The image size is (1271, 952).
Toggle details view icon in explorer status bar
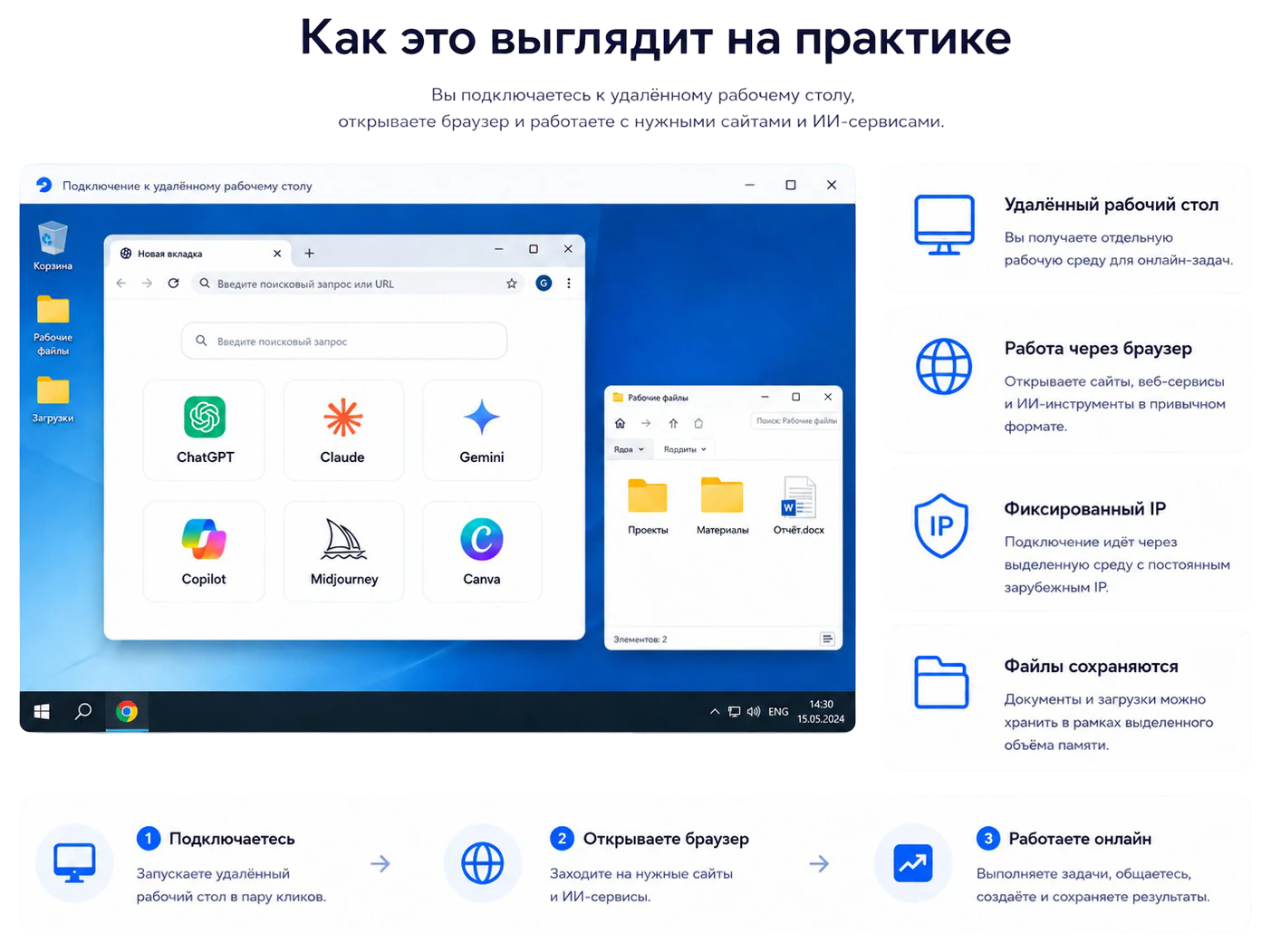click(x=827, y=639)
